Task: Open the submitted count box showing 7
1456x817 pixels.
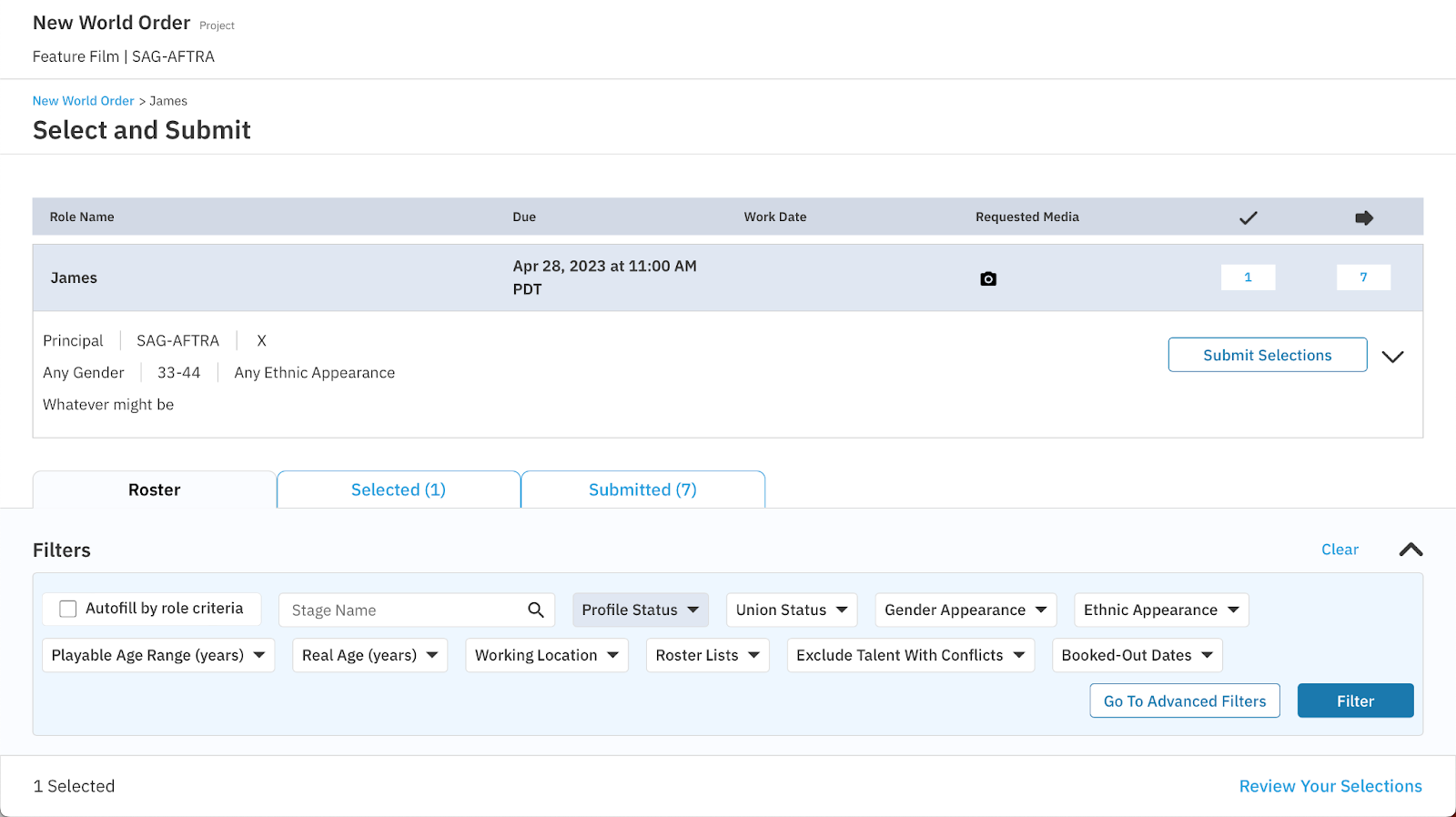Action: (x=1363, y=277)
